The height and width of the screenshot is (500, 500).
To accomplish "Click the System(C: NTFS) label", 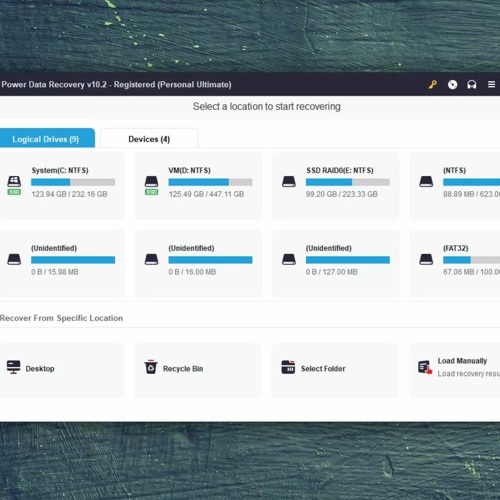I will 60,170.
